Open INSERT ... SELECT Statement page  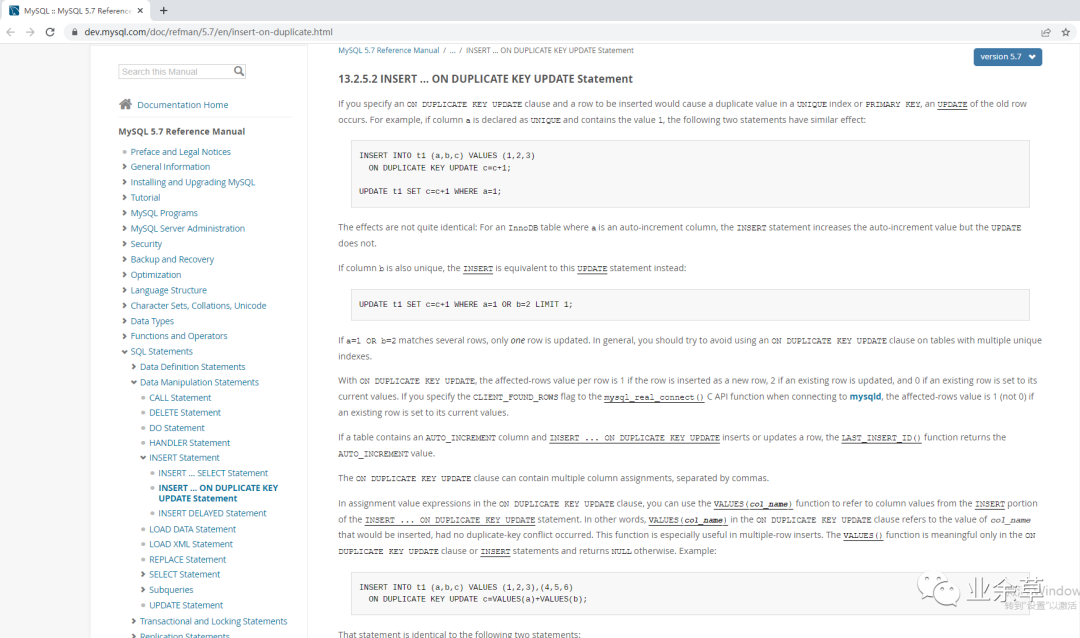[x=213, y=473]
